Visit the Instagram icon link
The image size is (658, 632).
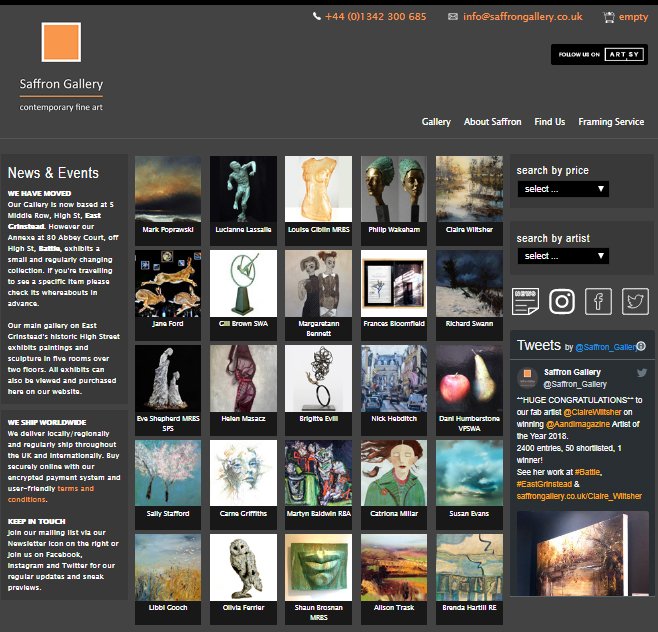[x=562, y=301]
